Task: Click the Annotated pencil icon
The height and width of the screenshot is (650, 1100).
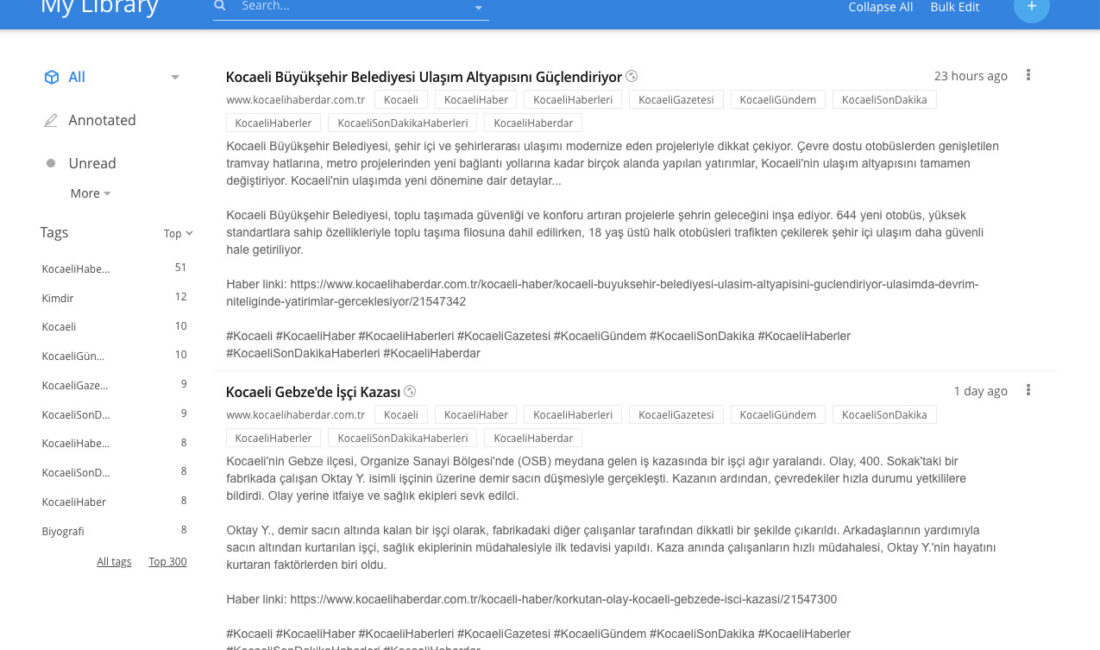Action: click(51, 120)
